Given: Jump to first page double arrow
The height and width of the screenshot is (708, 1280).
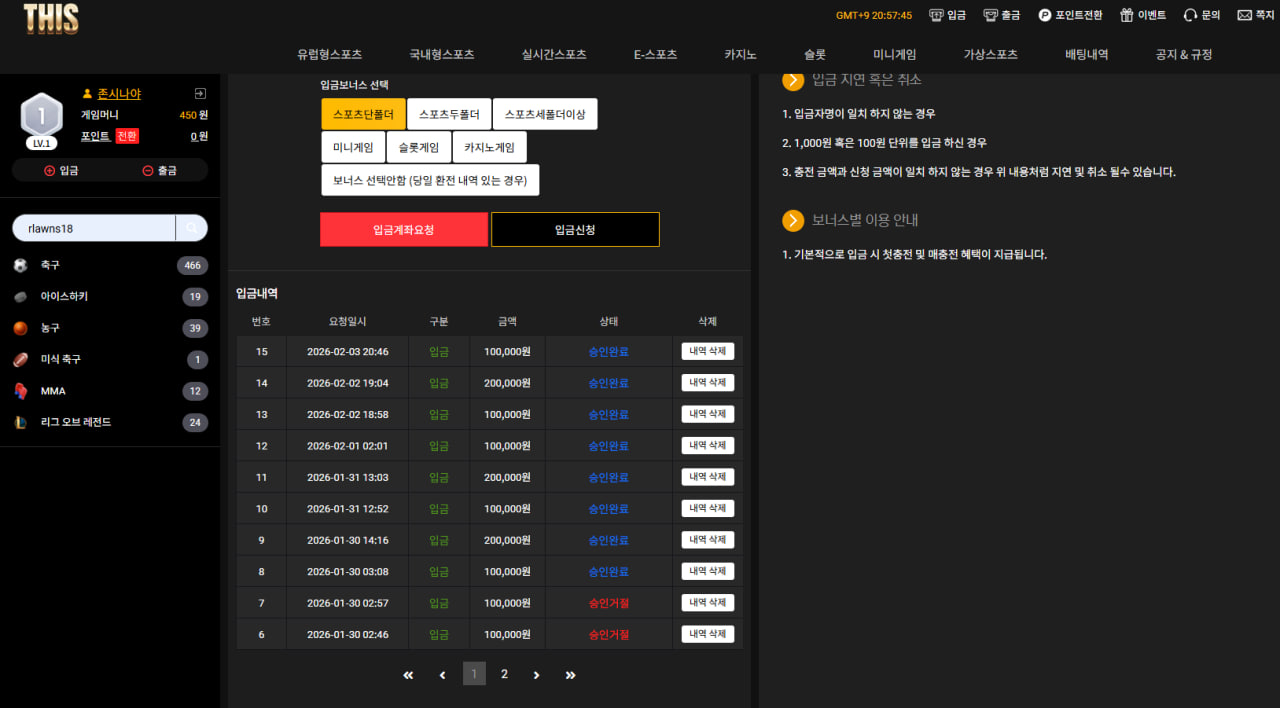Looking at the screenshot, I should pos(408,675).
